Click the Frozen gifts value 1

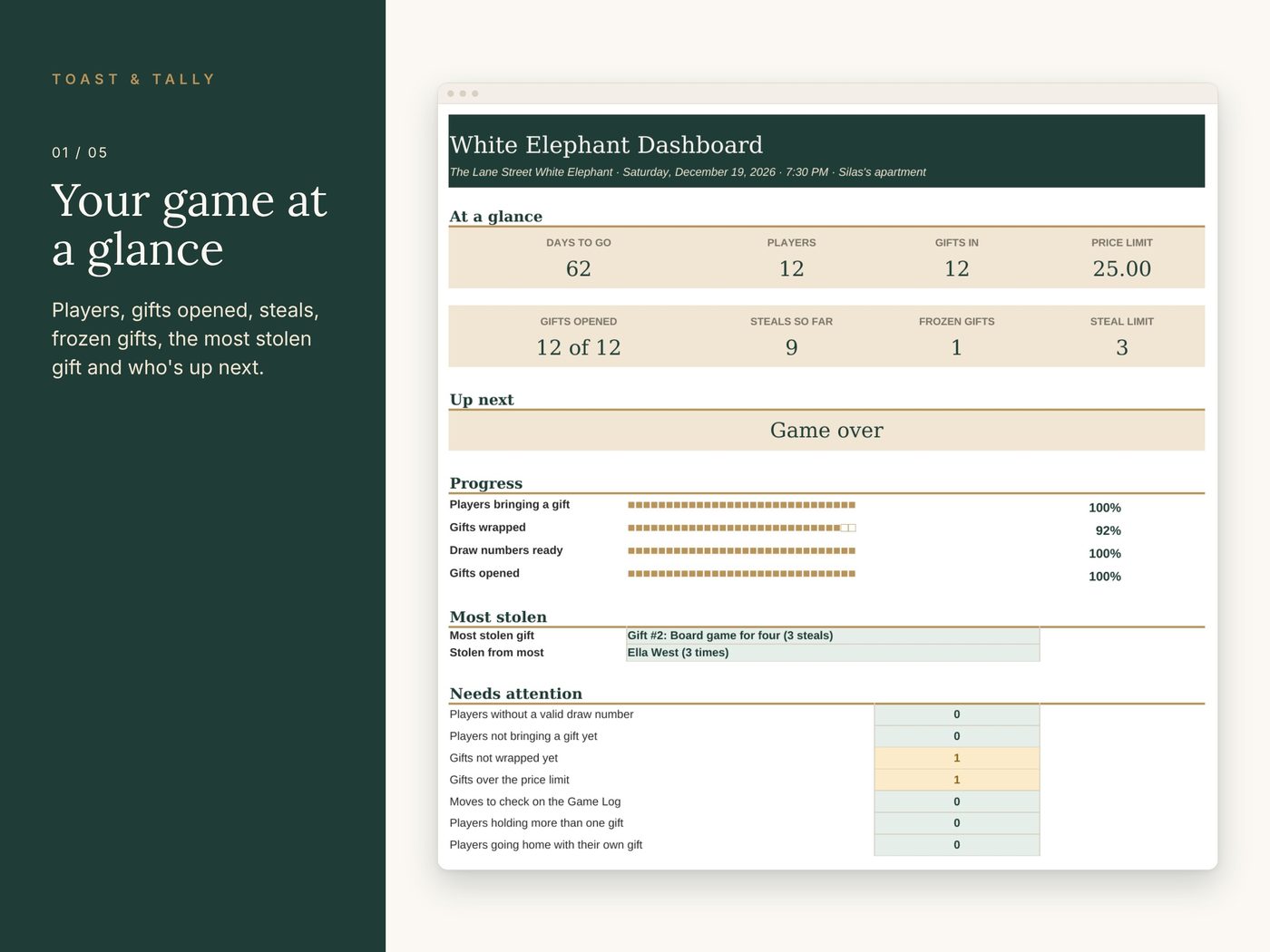(957, 347)
